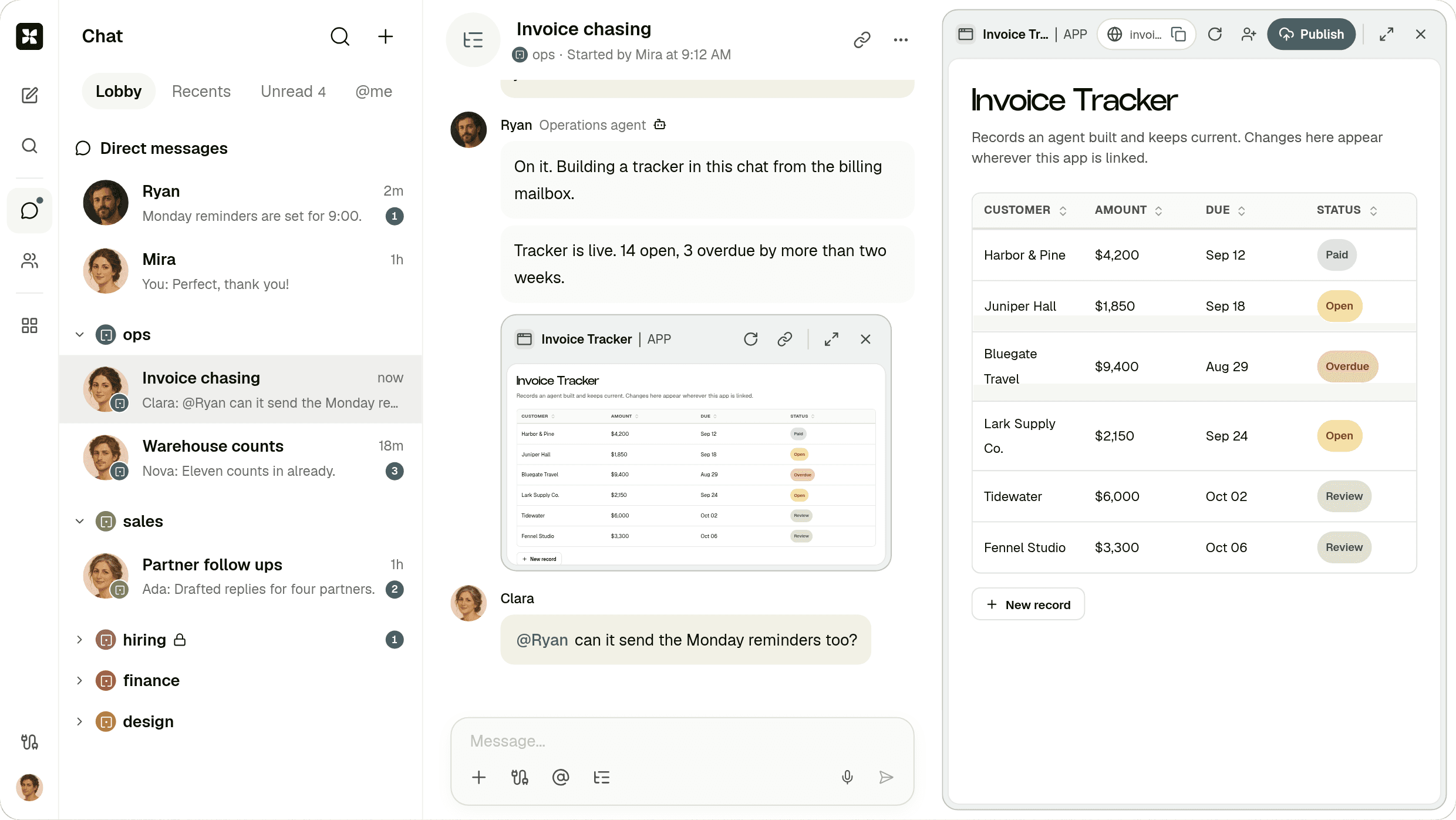Start a new chat with plus icon
This screenshot has height=820, width=1456.
pyautogui.click(x=385, y=36)
